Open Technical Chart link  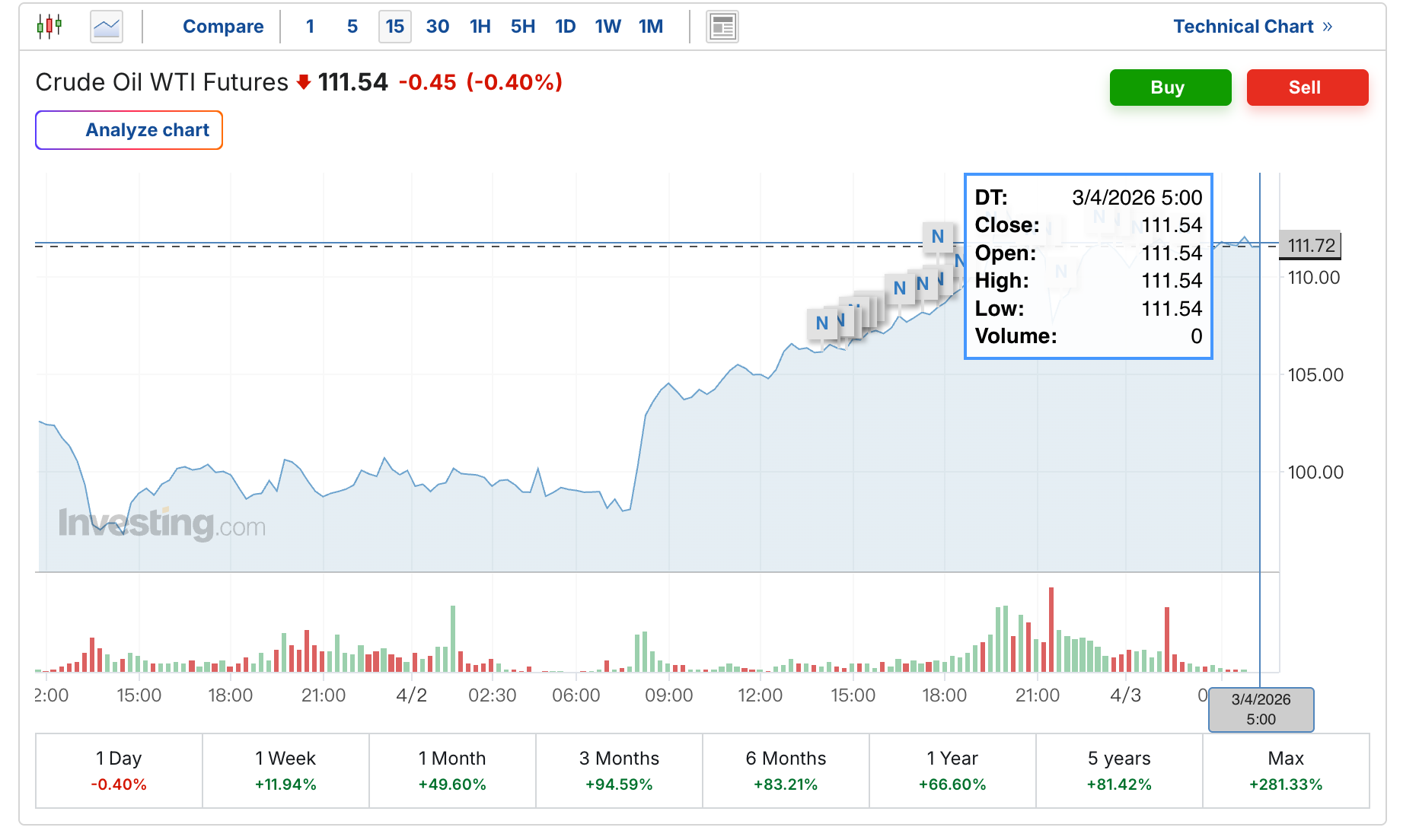[1252, 27]
